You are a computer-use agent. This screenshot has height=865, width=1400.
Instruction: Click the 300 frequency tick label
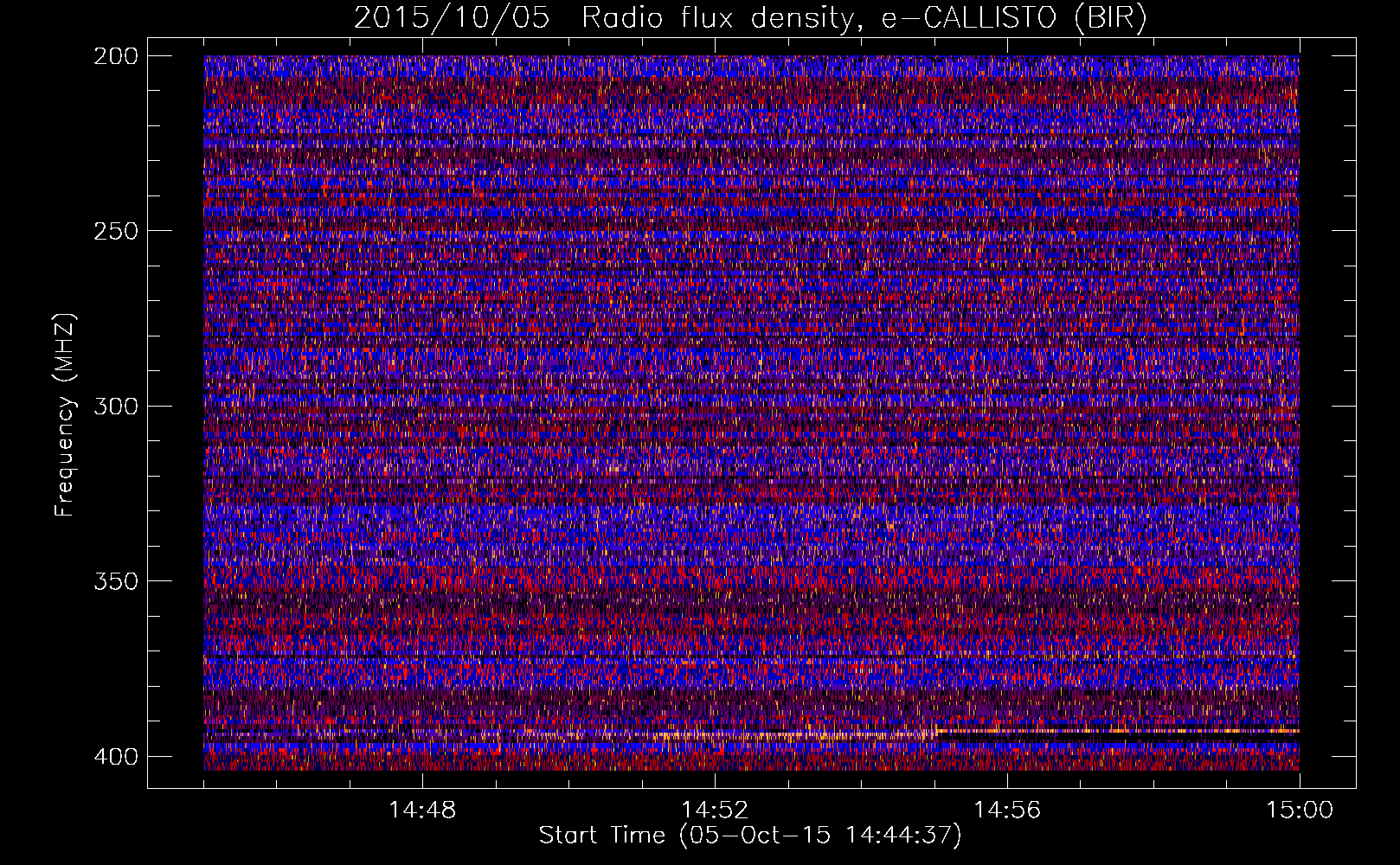(115, 406)
